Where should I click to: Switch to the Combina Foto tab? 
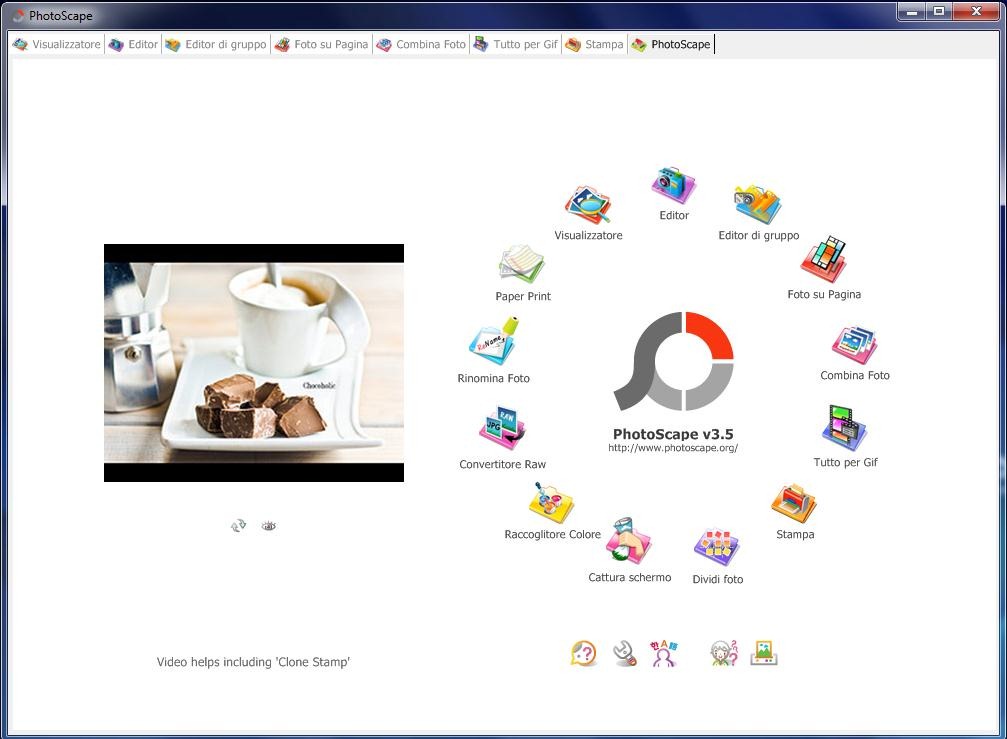click(421, 44)
